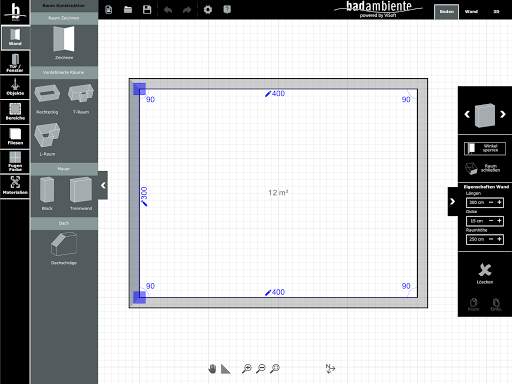Decrease the Raumhöhe value
Image resolution: width=512 pixels, height=384 pixels.
(491, 239)
